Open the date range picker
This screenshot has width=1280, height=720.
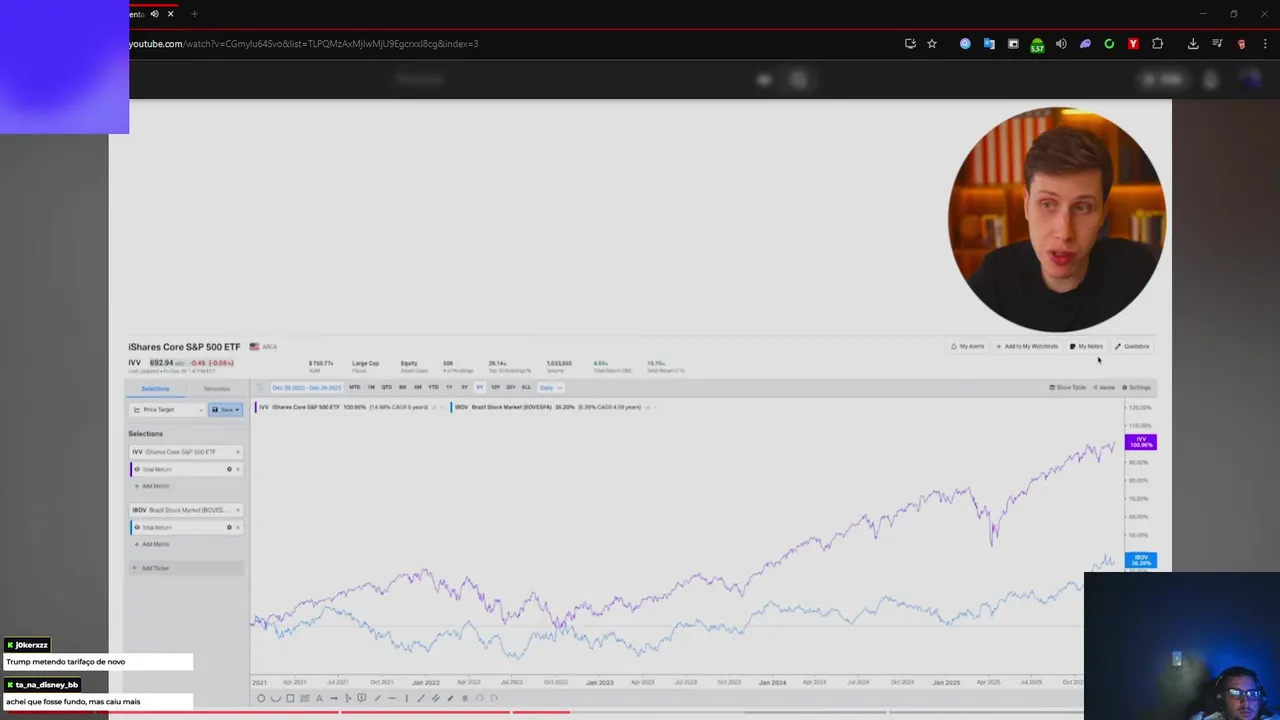306,387
